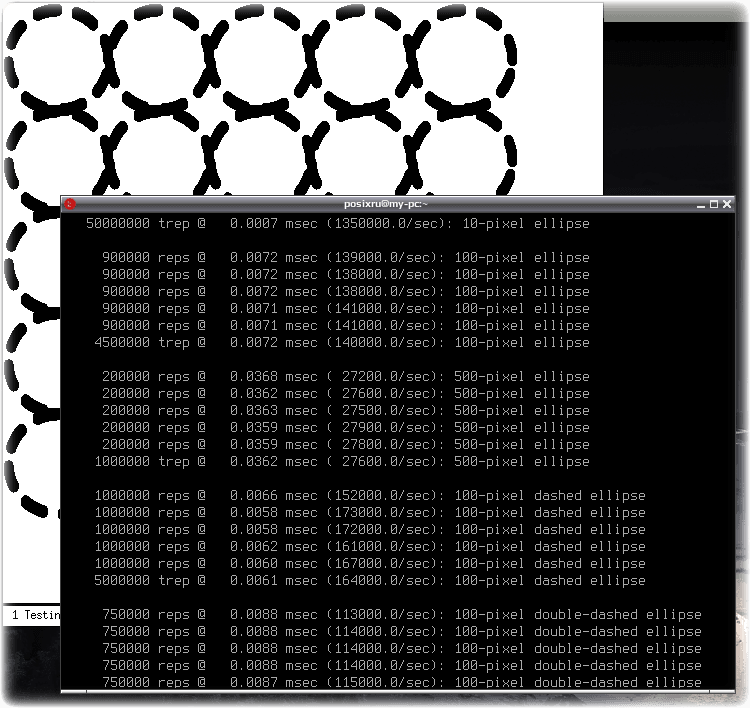Select the '164000.0/sec' summary rate
The image size is (750, 708).
382,580
